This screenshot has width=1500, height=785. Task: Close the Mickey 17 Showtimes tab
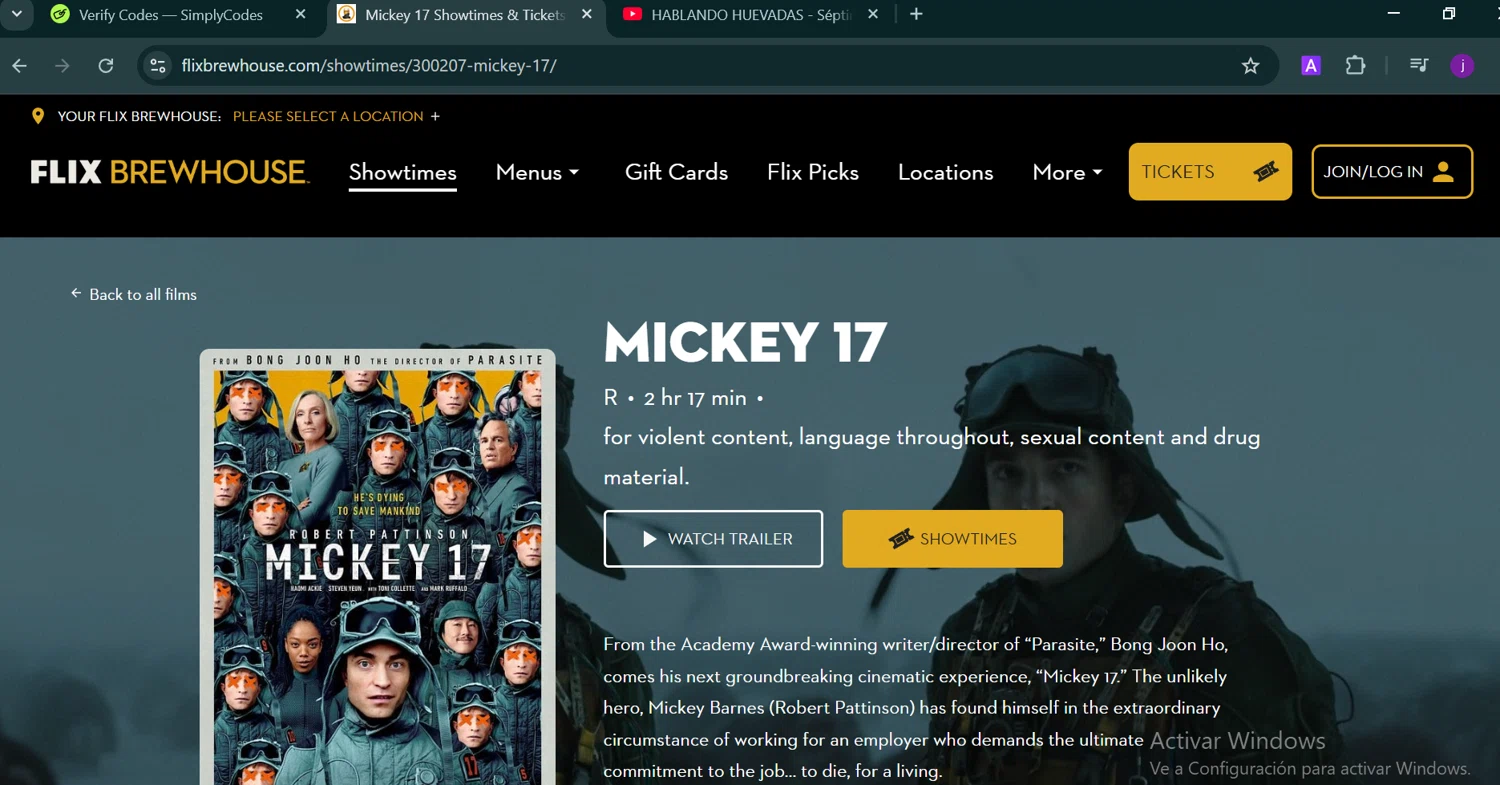587,15
